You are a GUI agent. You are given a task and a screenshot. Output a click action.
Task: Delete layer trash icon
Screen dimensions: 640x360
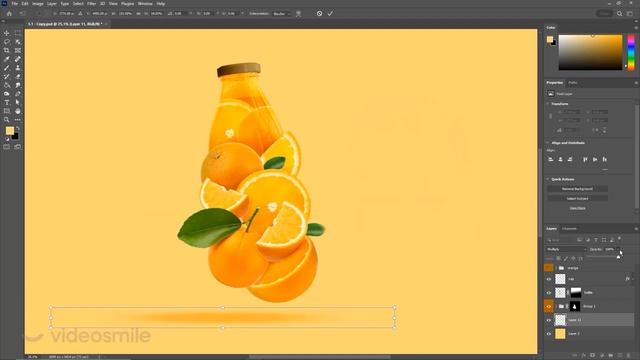tap(629, 356)
